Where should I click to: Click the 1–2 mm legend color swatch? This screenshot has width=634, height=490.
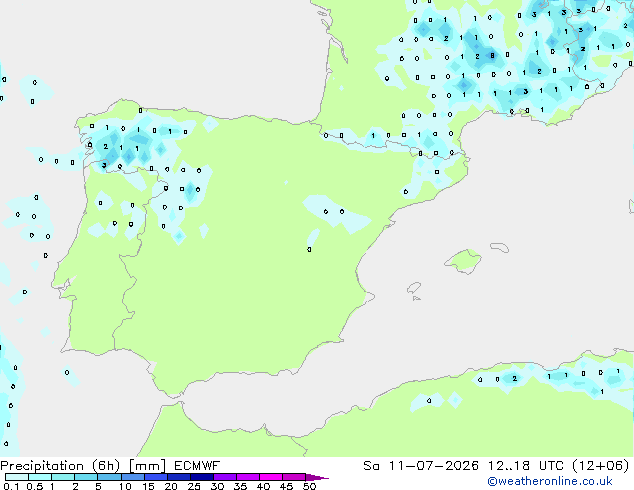coord(63,477)
